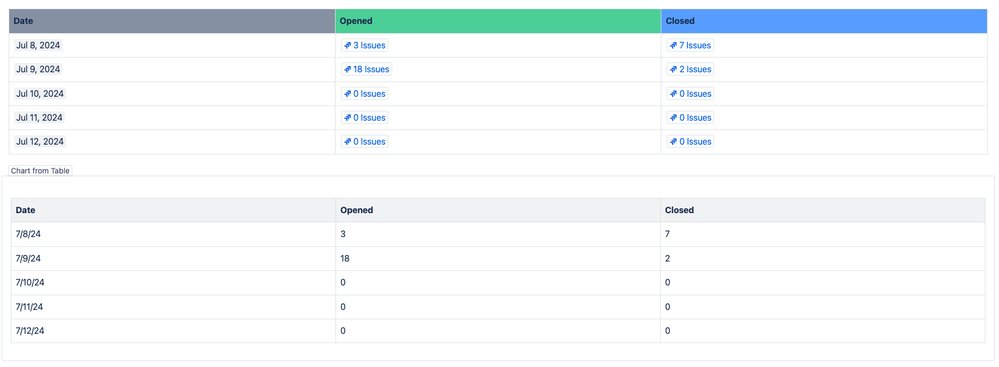Click the green 'Opened' column header
The height and width of the screenshot is (367, 999).
498,21
